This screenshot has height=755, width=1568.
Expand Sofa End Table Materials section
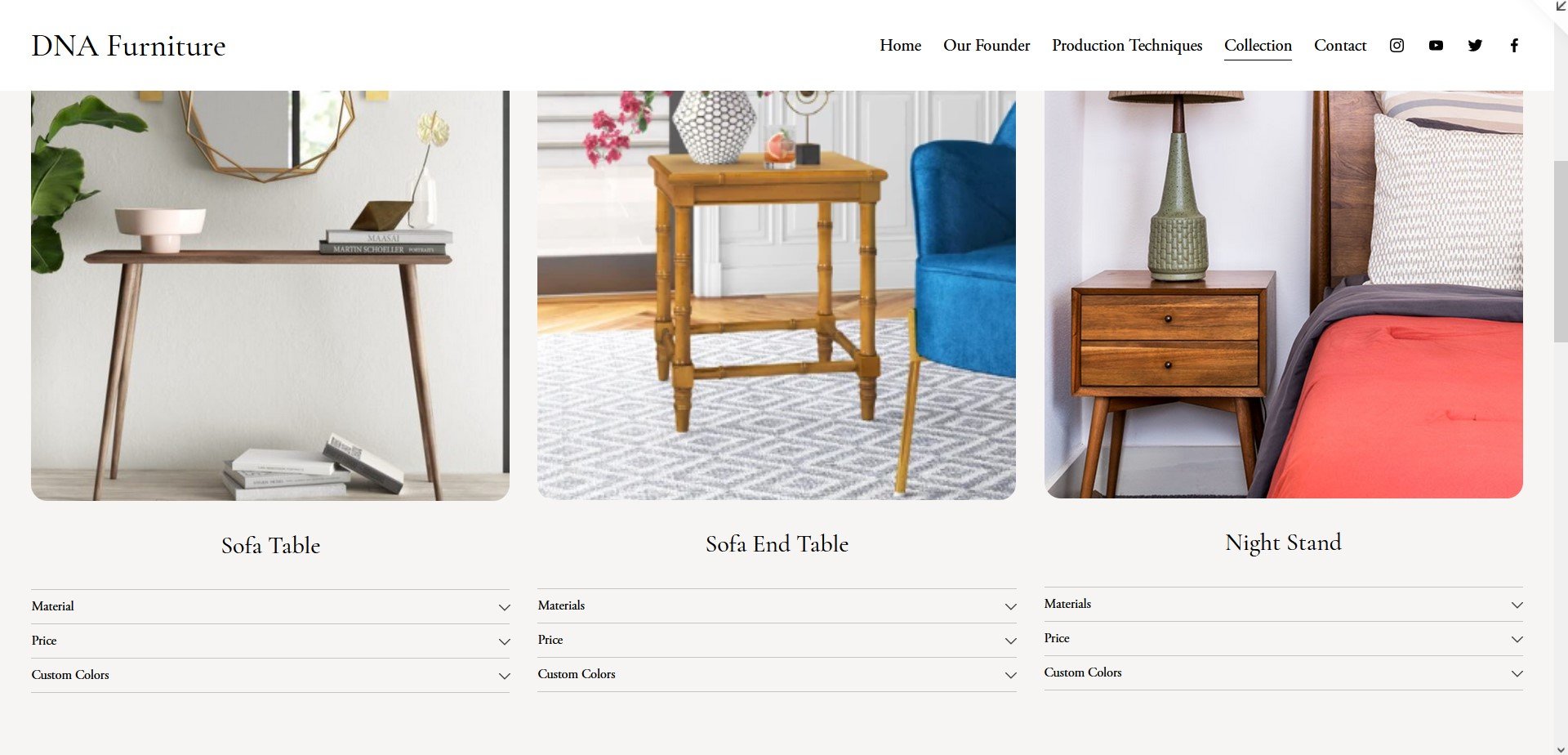[777, 605]
